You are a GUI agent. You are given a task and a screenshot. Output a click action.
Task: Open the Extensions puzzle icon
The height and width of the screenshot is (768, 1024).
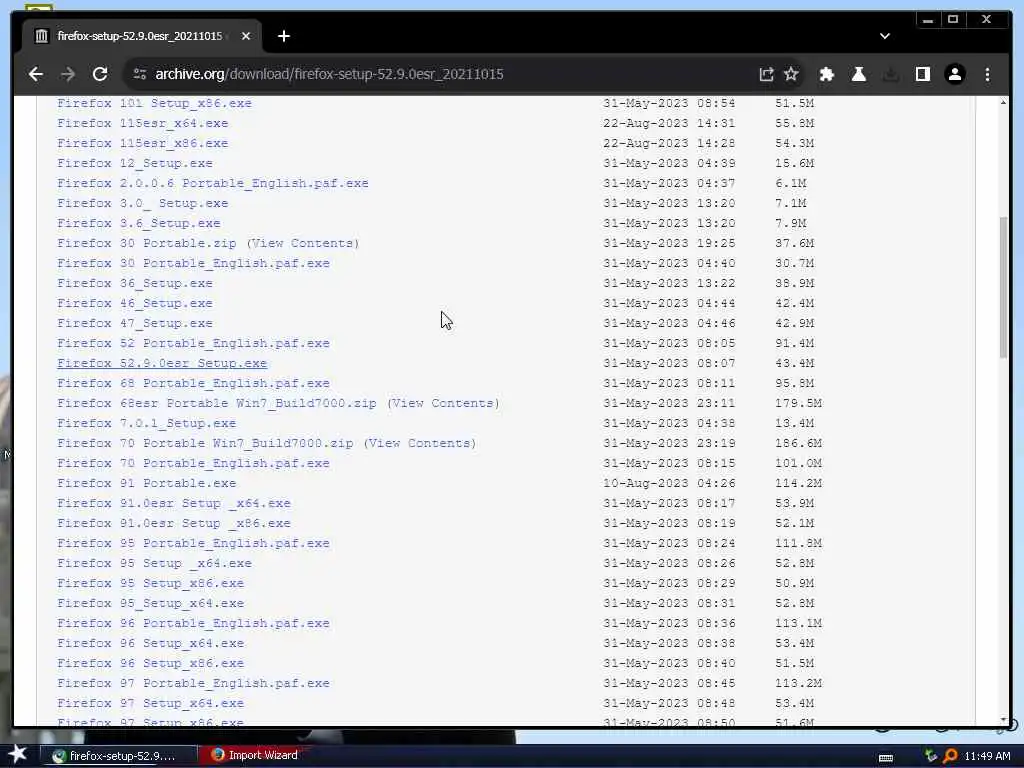click(827, 74)
